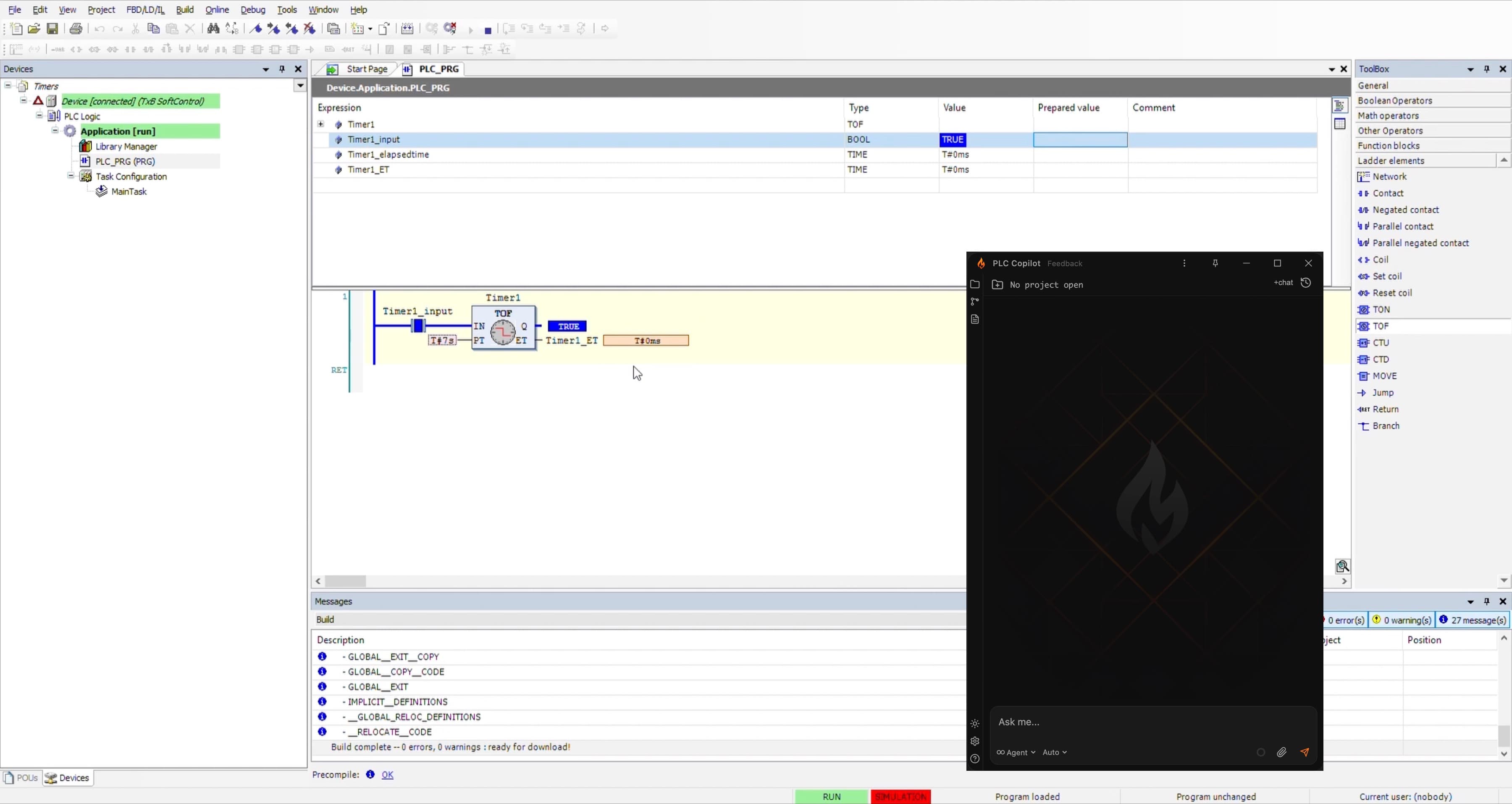Collapse the PLC Logic tree node
Viewport: 1512px width, 804px height.
pos(39,116)
